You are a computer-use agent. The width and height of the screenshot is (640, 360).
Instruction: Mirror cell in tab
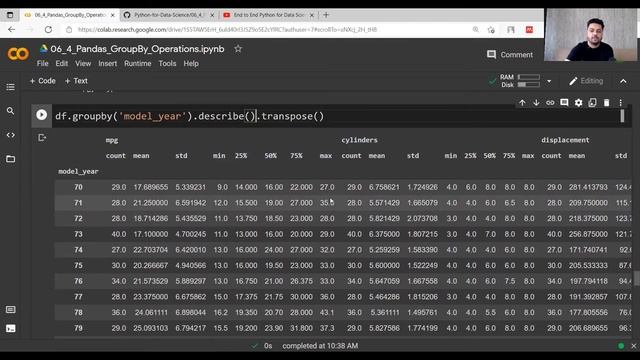pyautogui.click(x=592, y=102)
